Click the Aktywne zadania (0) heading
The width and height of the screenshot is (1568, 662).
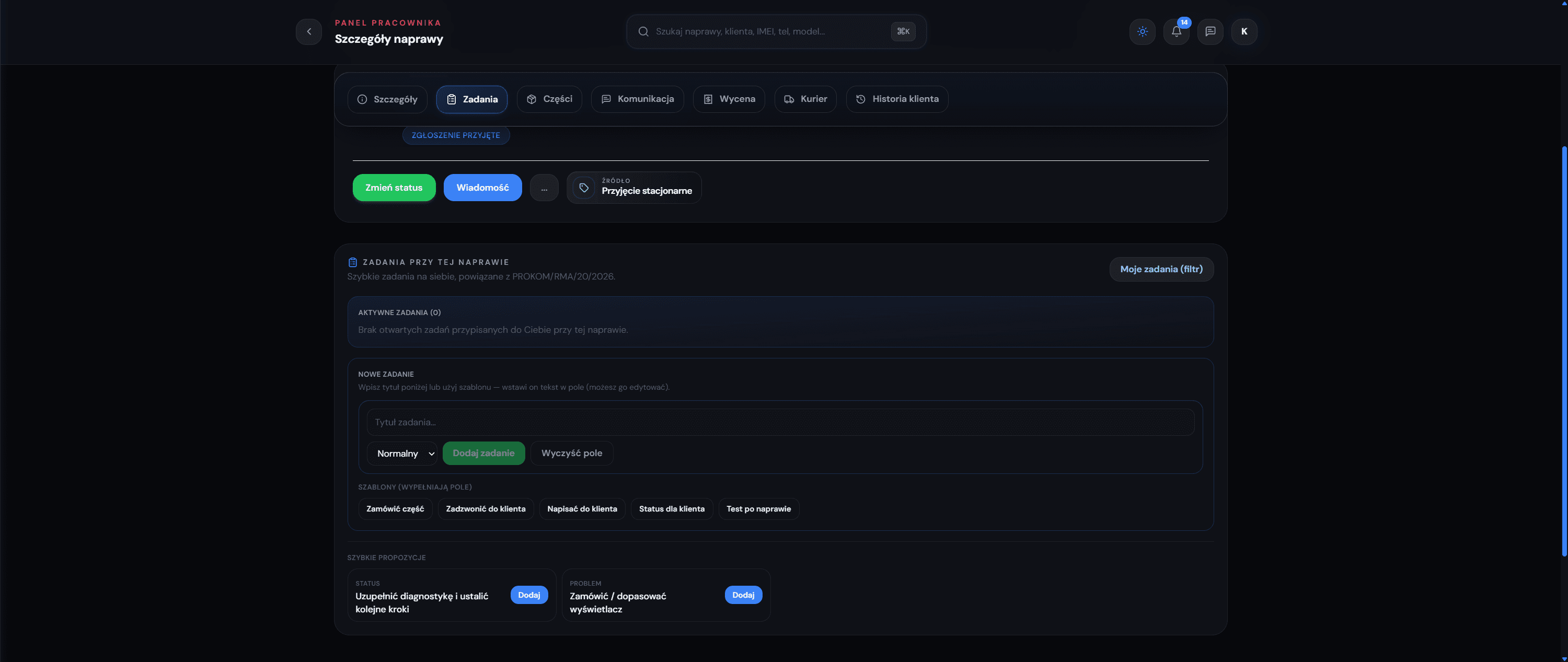tap(399, 313)
